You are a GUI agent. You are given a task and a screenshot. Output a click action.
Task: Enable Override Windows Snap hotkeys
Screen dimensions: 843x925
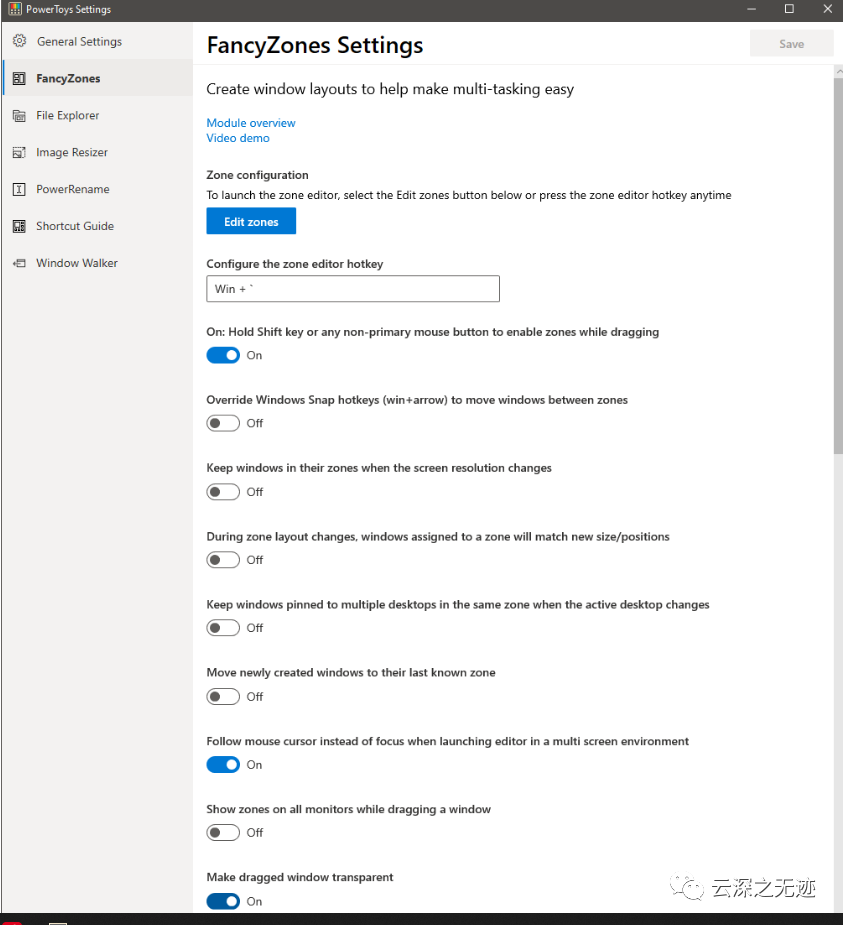222,423
